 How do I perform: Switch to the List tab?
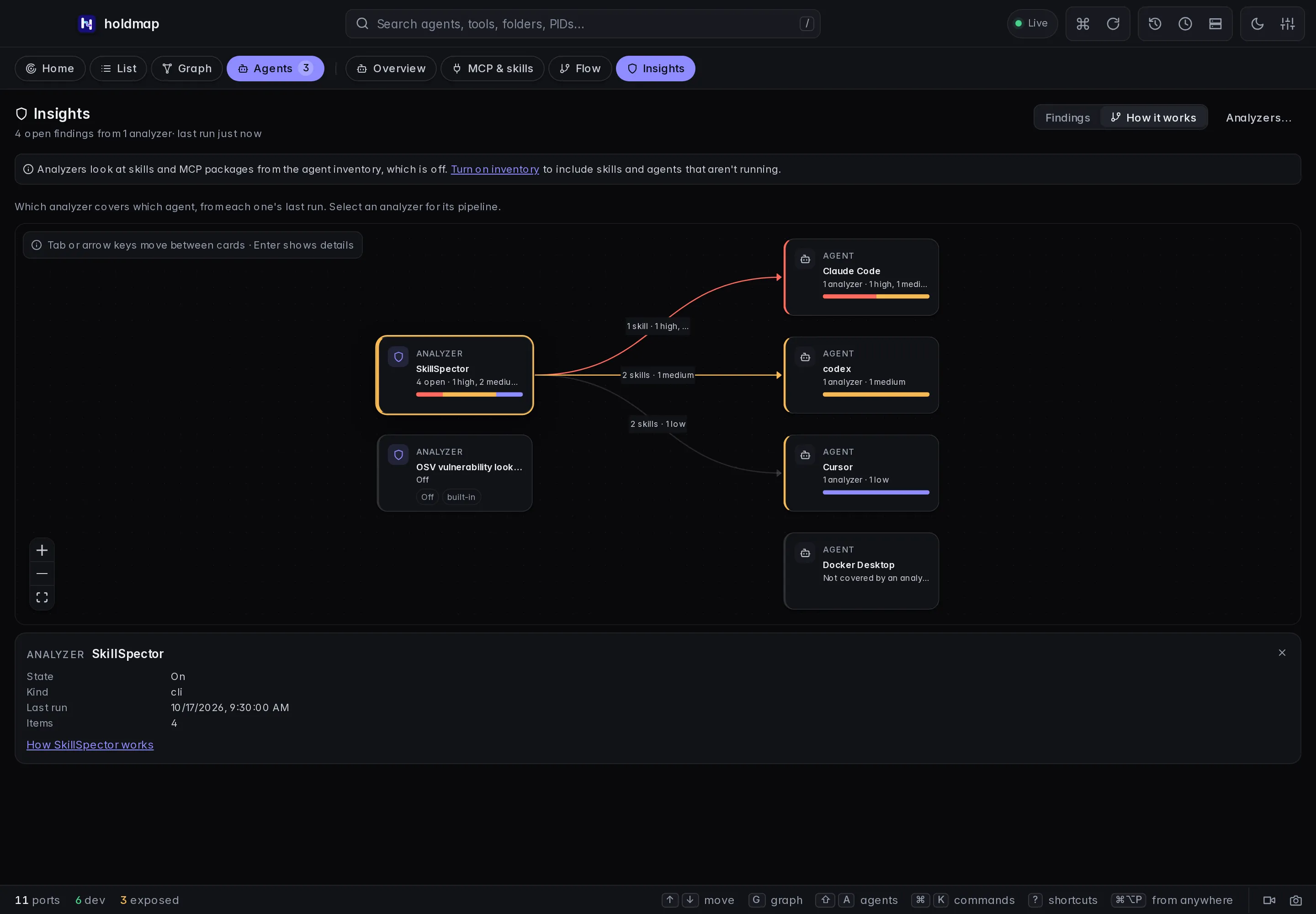pos(118,68)
